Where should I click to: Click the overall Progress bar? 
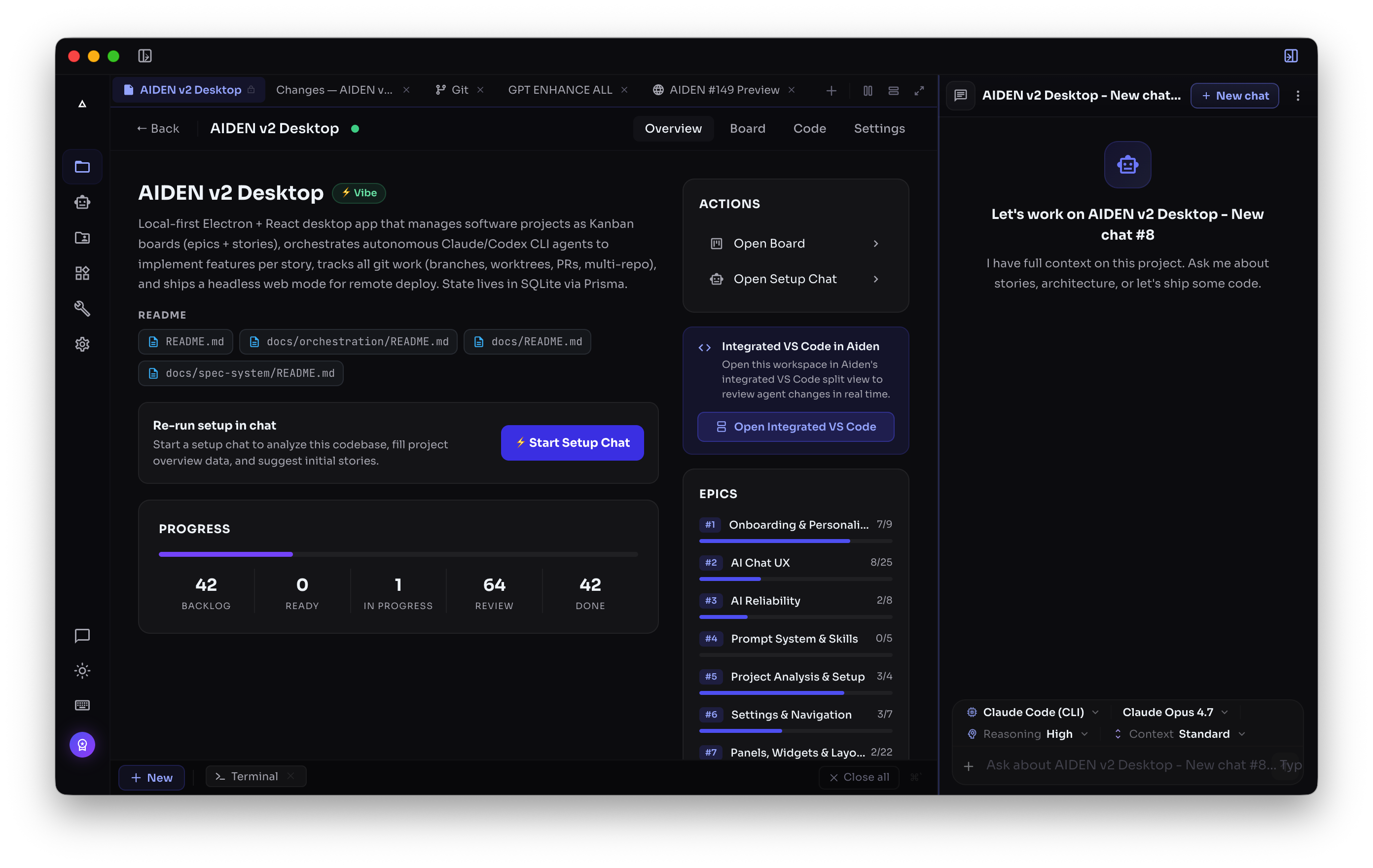point(398,554)
